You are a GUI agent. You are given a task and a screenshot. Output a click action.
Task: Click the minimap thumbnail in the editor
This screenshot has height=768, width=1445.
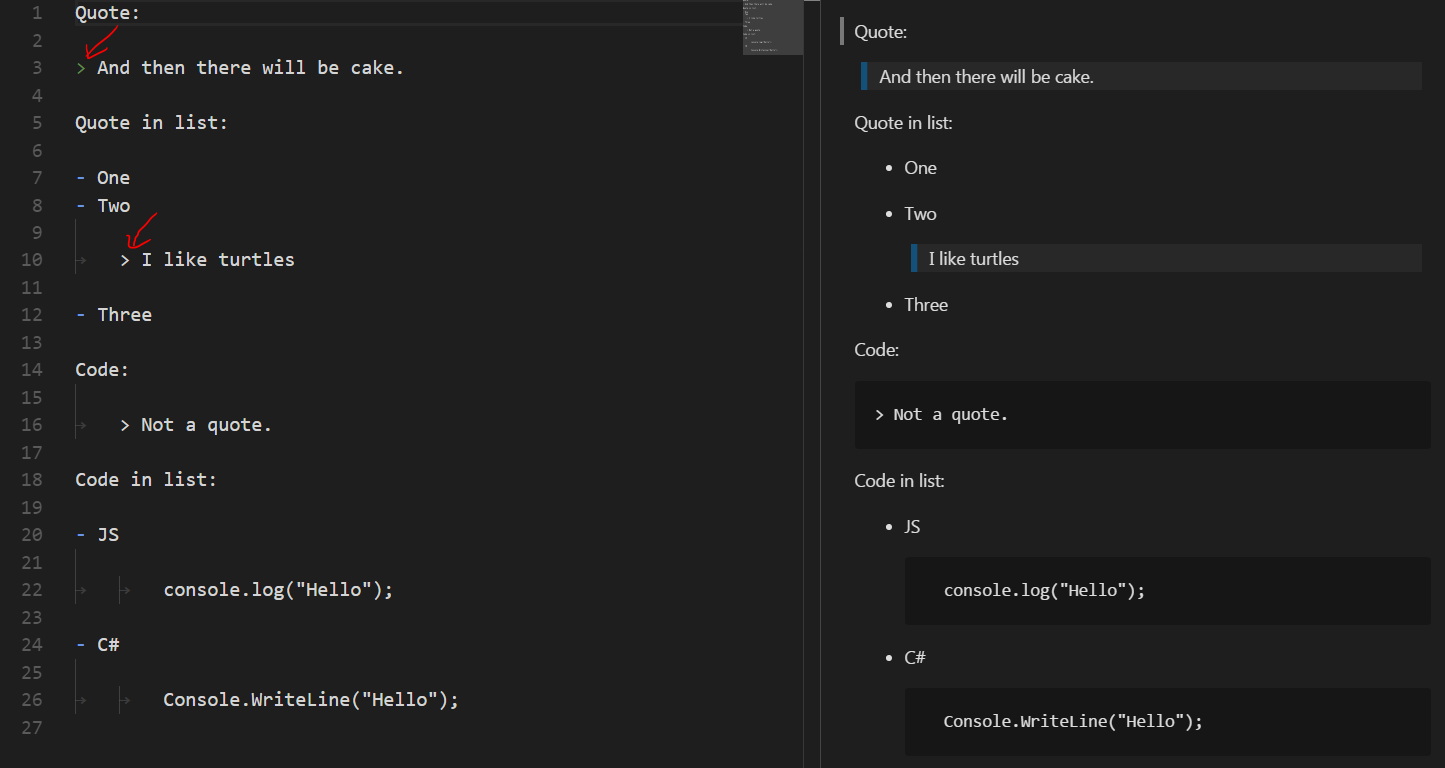click(772, 28)
